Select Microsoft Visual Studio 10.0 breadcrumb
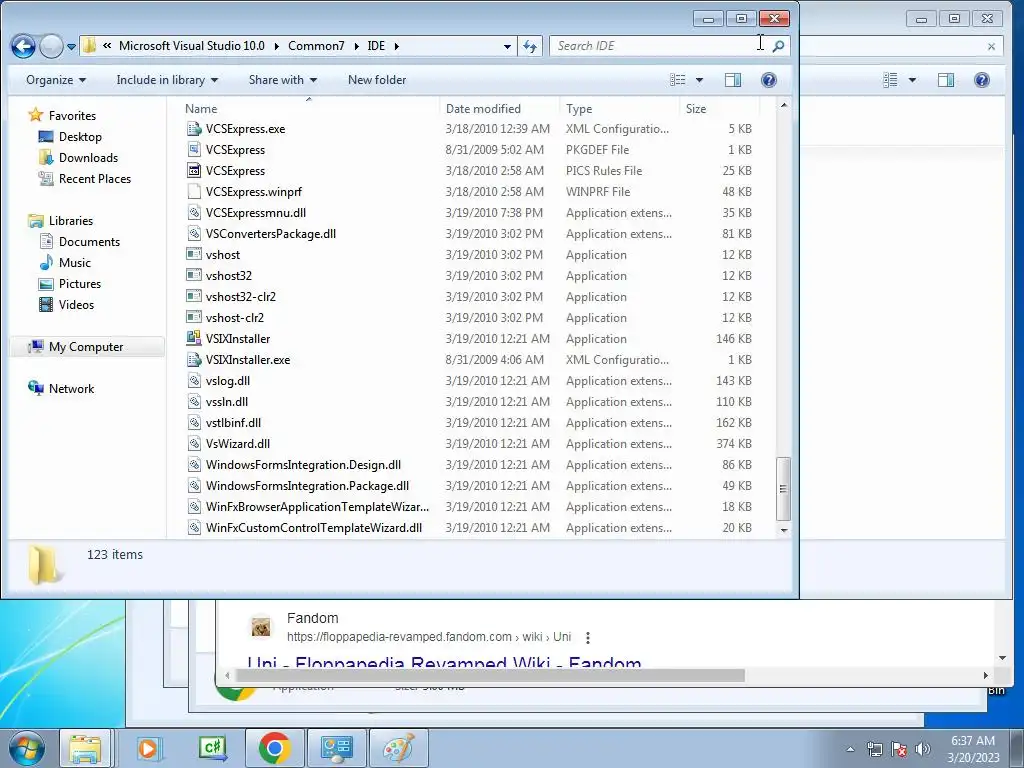 pyautogui.click(x=191, y=46)
